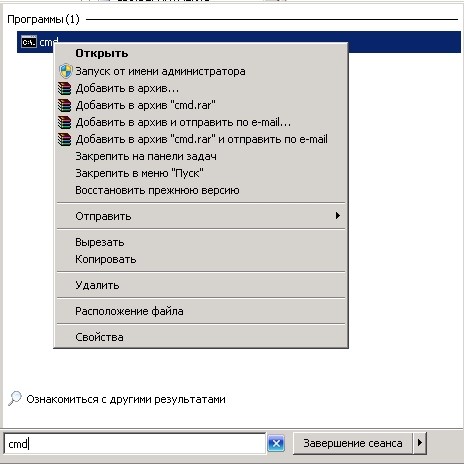Click the cmd program icon
This screenshot has height=464, width=464.
point(29,42)
